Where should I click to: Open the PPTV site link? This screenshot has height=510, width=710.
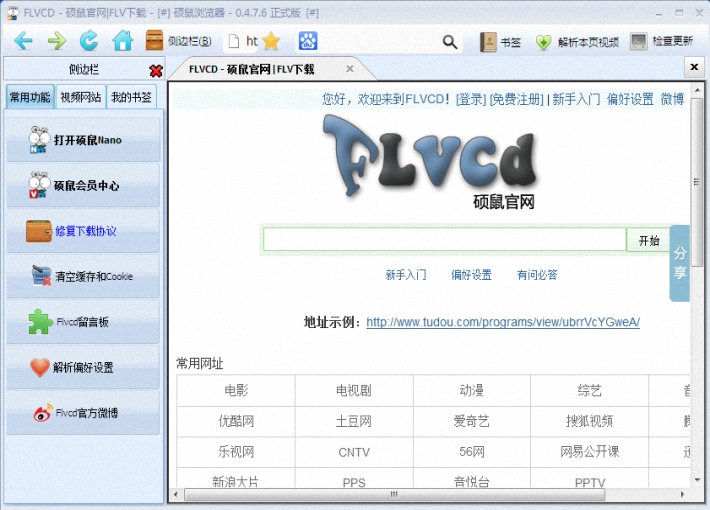(590, 482)
